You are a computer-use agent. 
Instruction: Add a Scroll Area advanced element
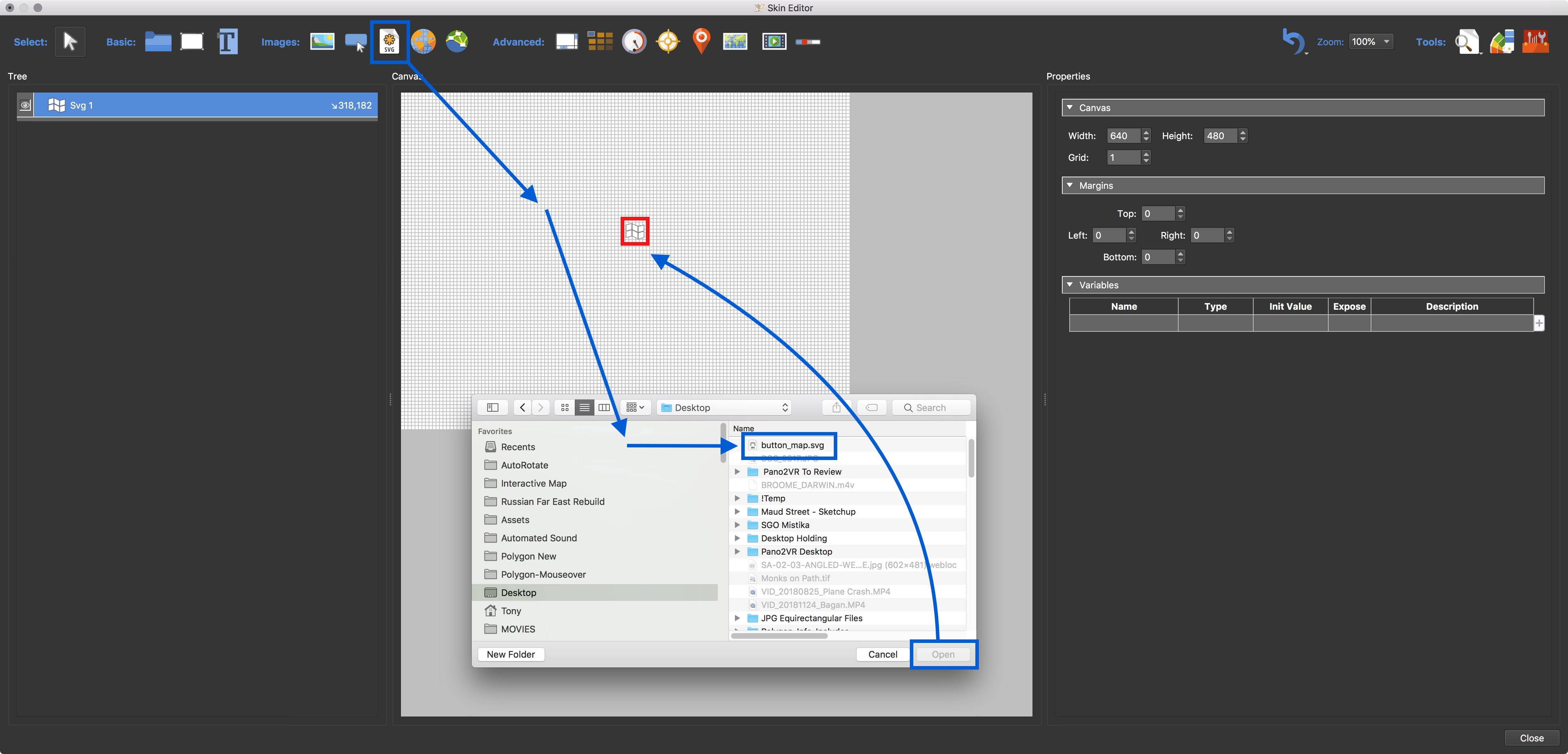(x=567, y=42)
